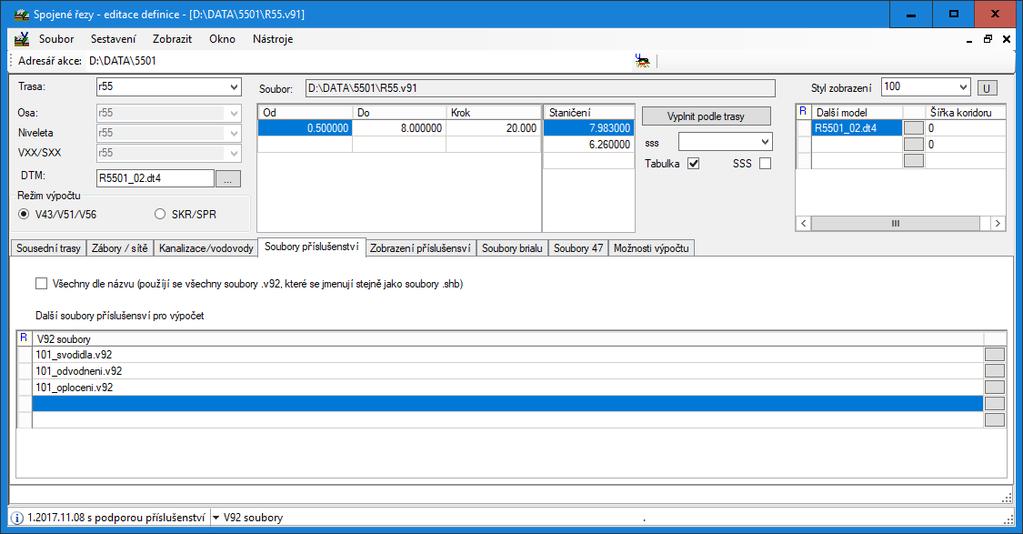The width and height of the screenshot is (1023, 534).
Task: Open the Styl zobrazení dropdown
Action: coord(963,87)
